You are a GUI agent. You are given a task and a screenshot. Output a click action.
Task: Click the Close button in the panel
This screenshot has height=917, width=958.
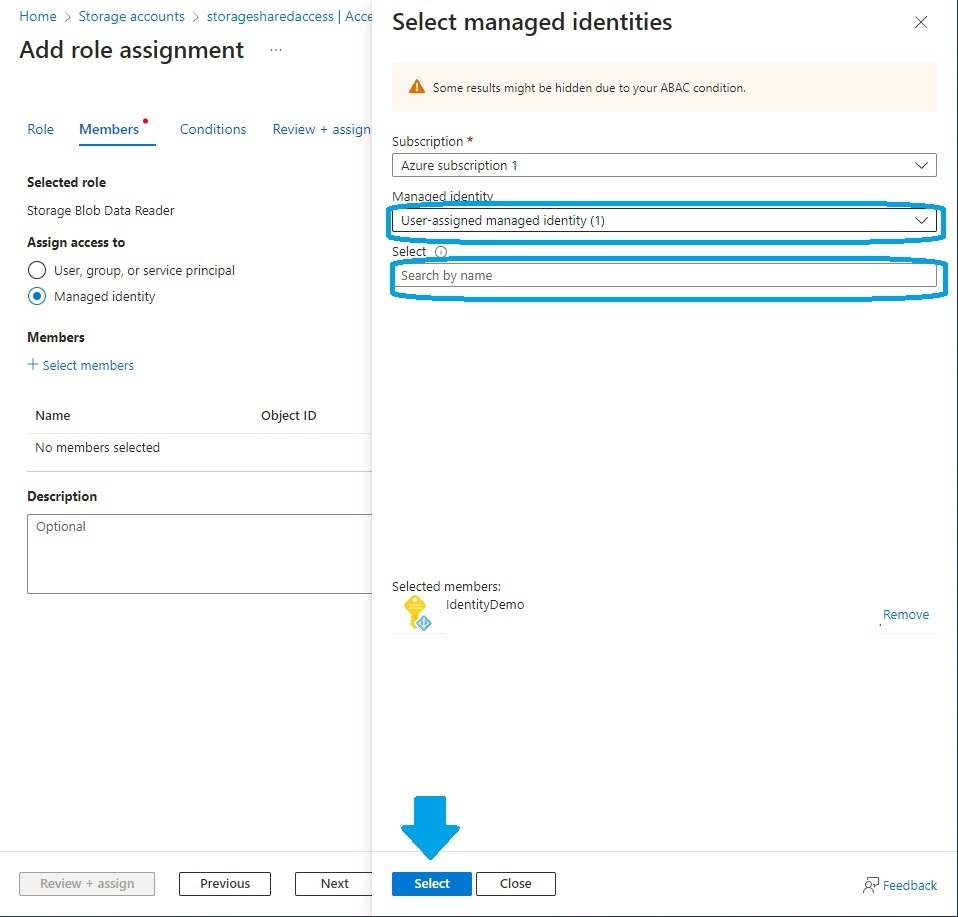515,883
